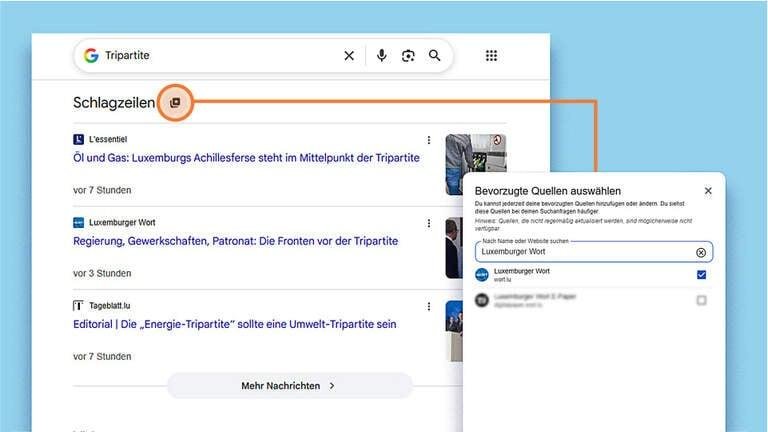Open options menu for Luxemburger Wort article
Image resolution: width=768 pixels, height=432 pixels.
point(429,223)
